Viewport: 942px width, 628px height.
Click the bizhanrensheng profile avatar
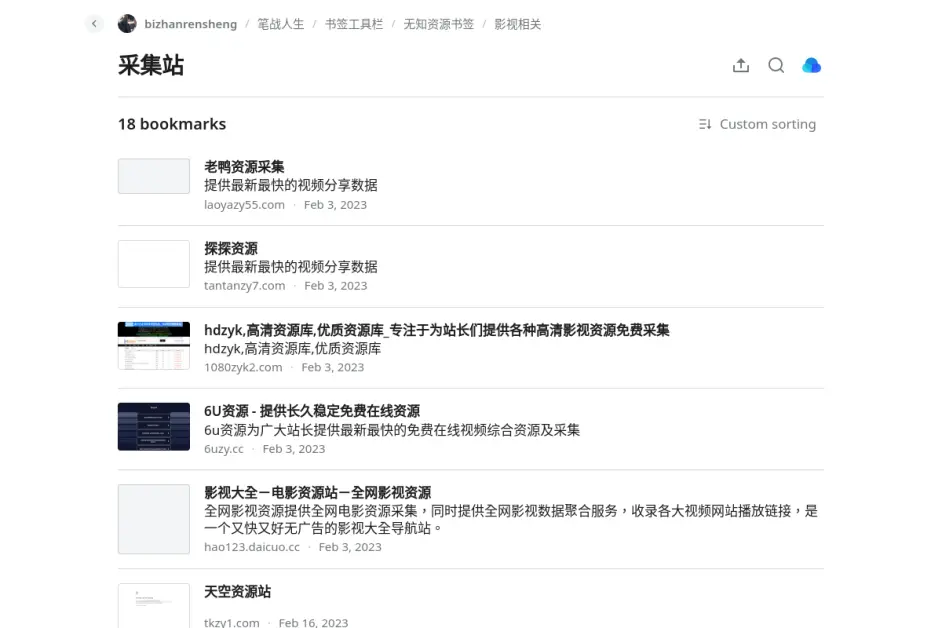[x=127, y=24]
